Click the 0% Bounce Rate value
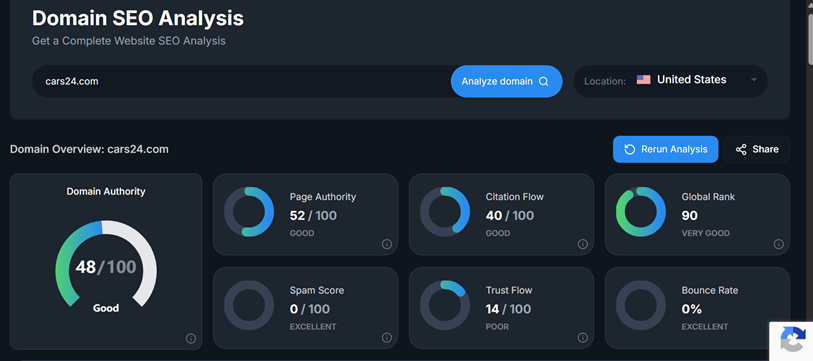Image resolution: width=813 pixels, height=361 pixels. click(x=691, y=309)
